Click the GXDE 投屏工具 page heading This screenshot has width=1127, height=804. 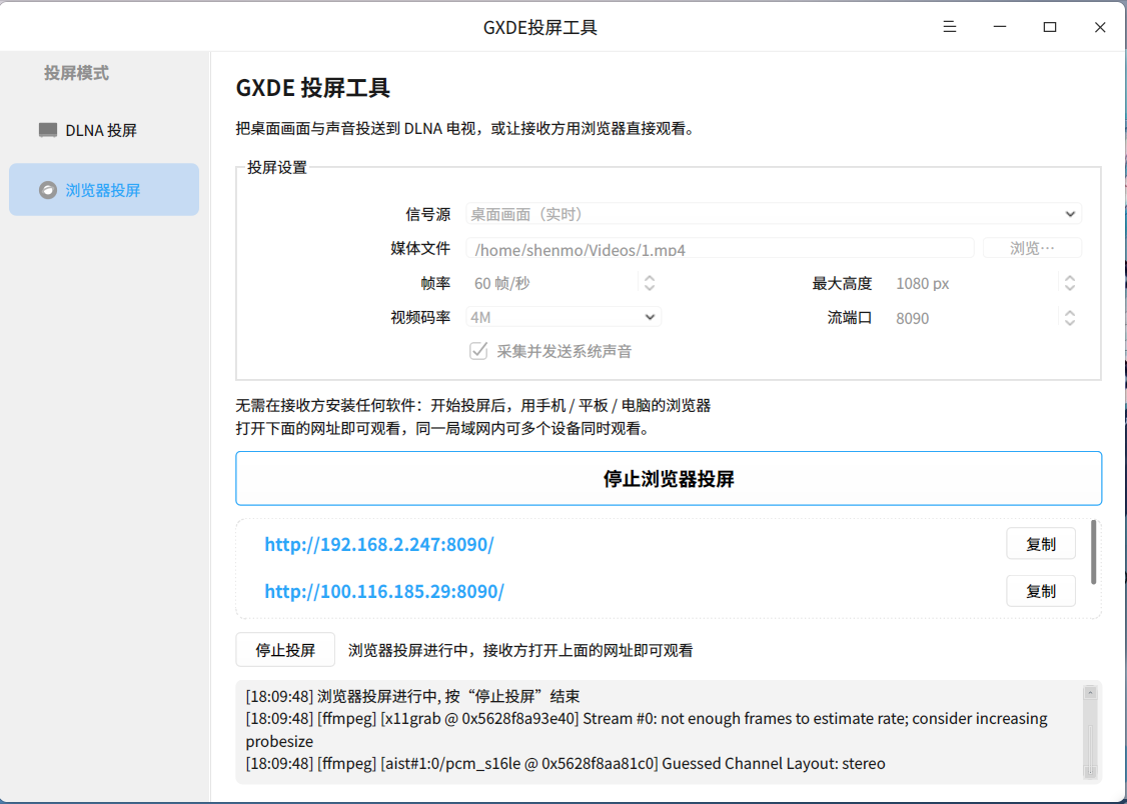click(313, 88)
